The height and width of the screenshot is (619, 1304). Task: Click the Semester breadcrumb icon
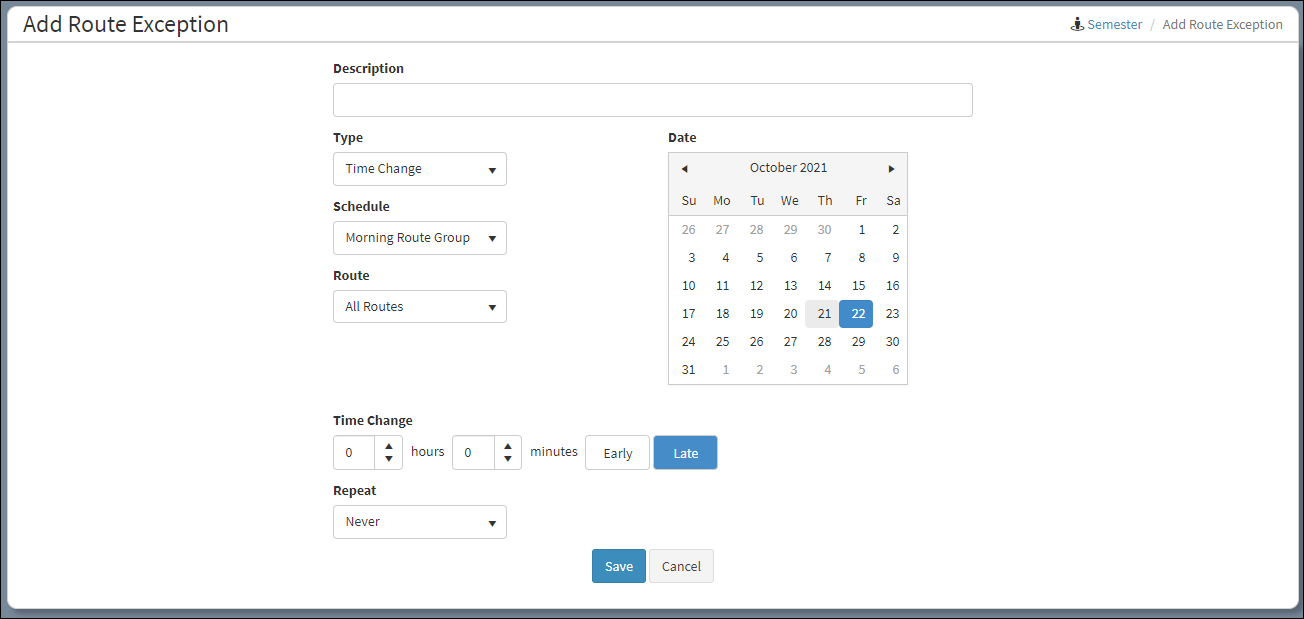(1077, 25)
